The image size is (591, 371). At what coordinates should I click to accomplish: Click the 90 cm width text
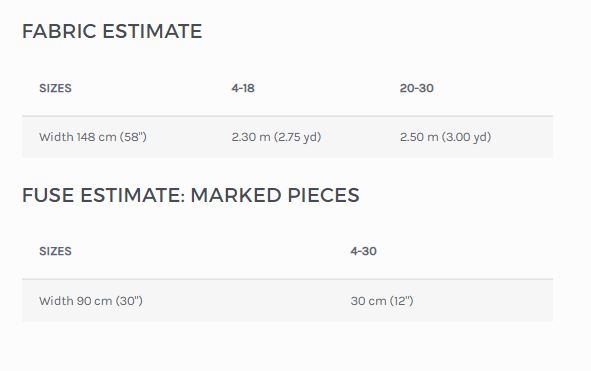tap(94, 301)
